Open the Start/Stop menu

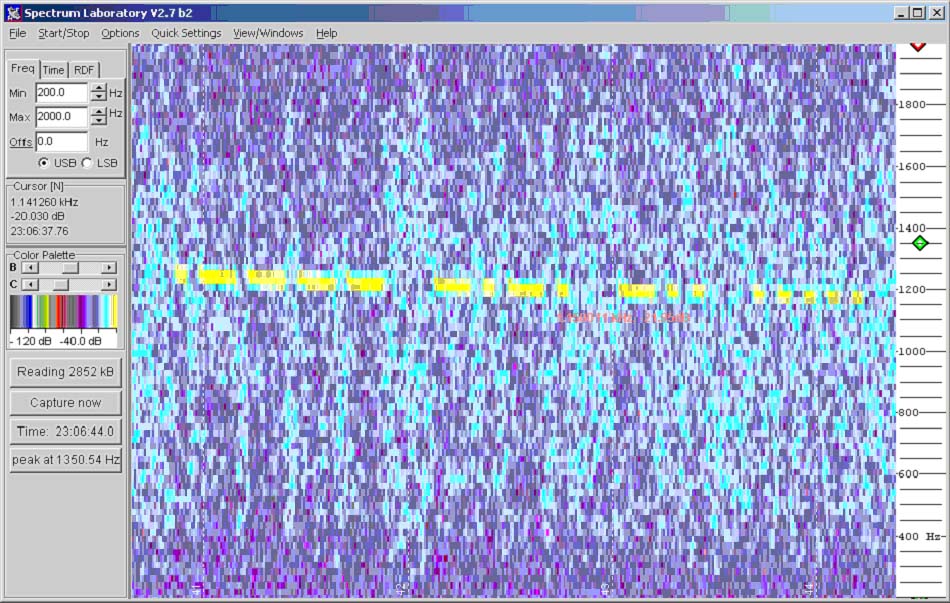pyautogui.click(x=64, y=33)
